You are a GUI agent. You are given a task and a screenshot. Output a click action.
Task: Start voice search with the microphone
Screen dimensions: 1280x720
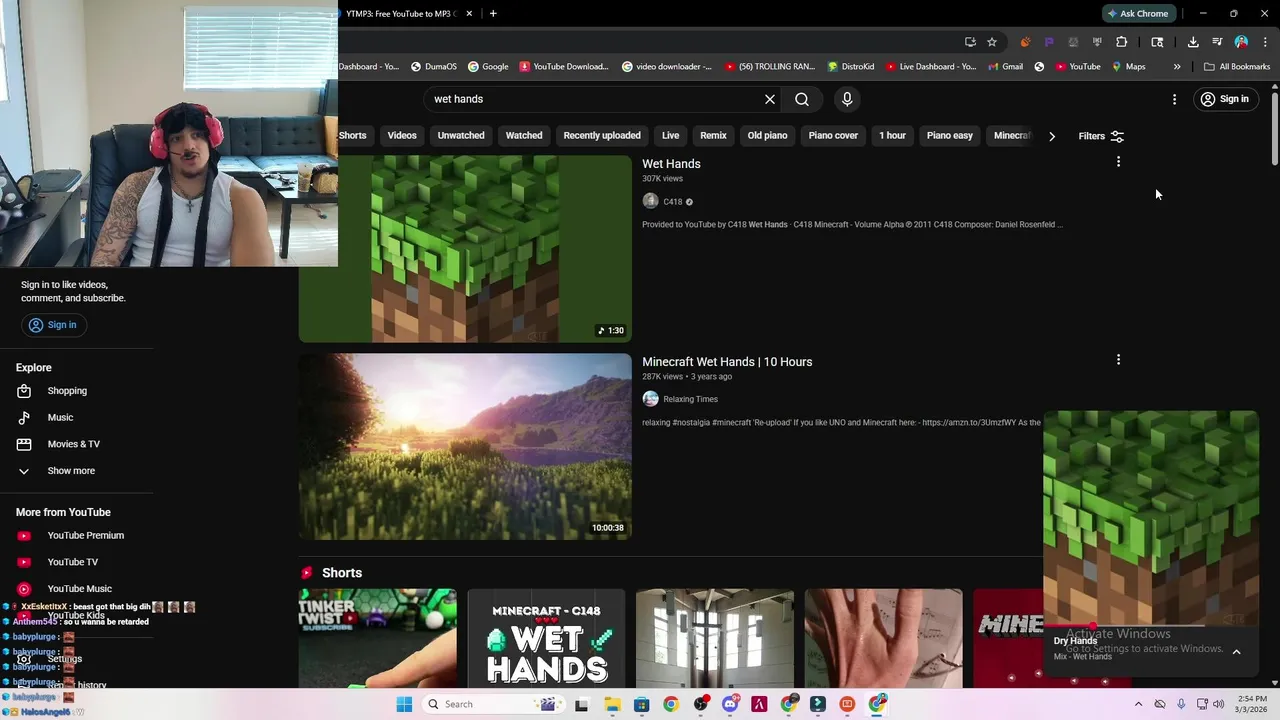(x=847, y=99)
